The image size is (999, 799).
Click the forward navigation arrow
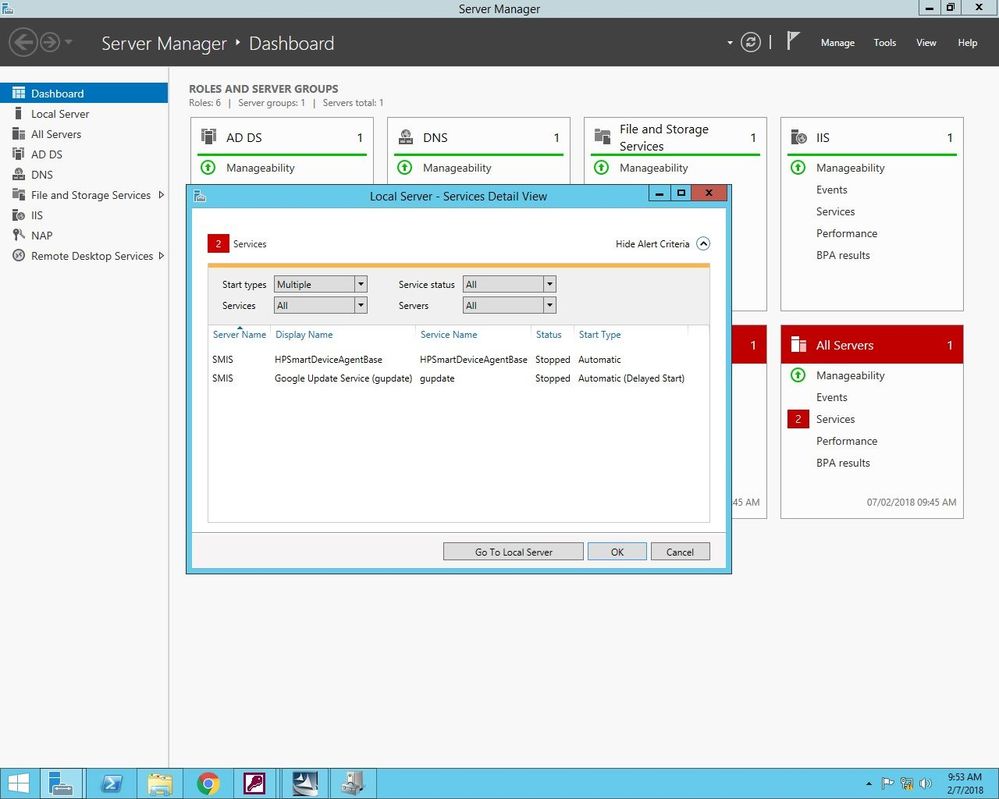50,43
